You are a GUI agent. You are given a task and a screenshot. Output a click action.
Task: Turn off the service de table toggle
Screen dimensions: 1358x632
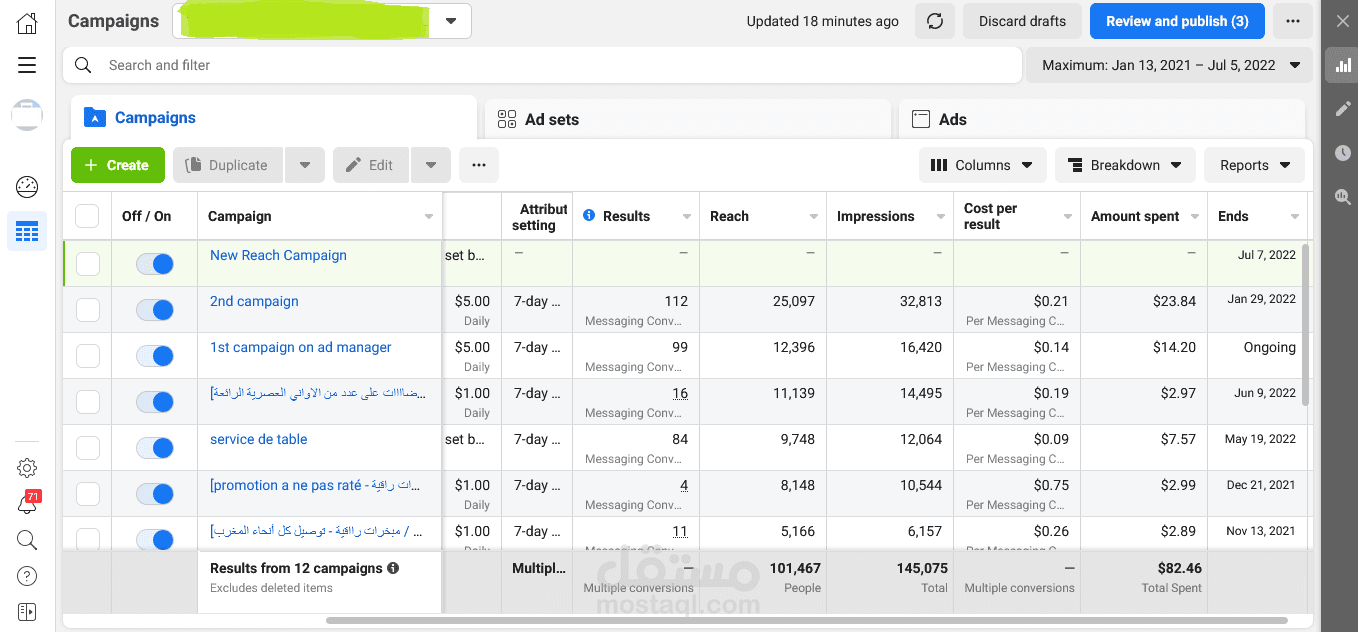(x=155, y=448)
